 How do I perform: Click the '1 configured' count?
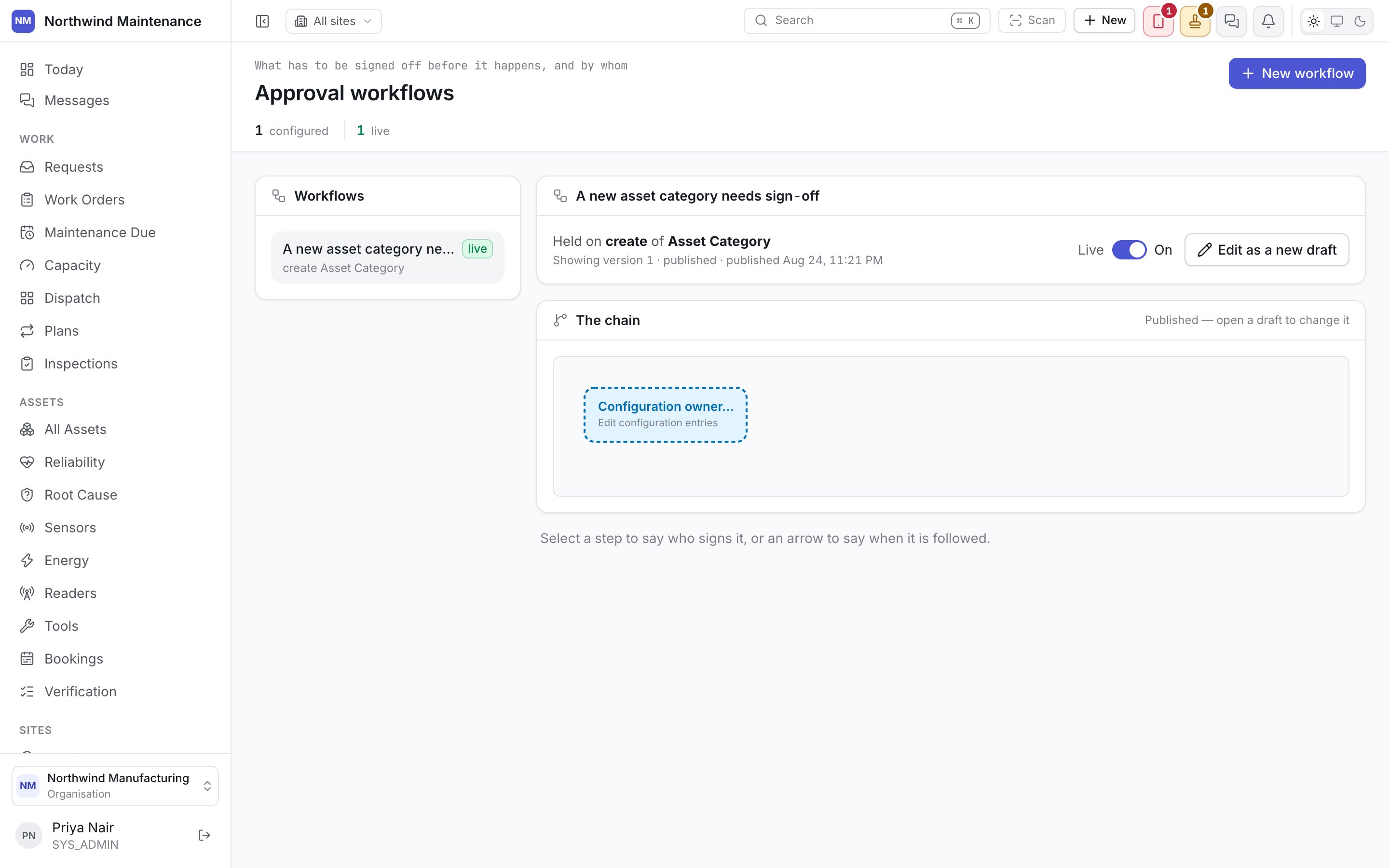tap(292, 131)
